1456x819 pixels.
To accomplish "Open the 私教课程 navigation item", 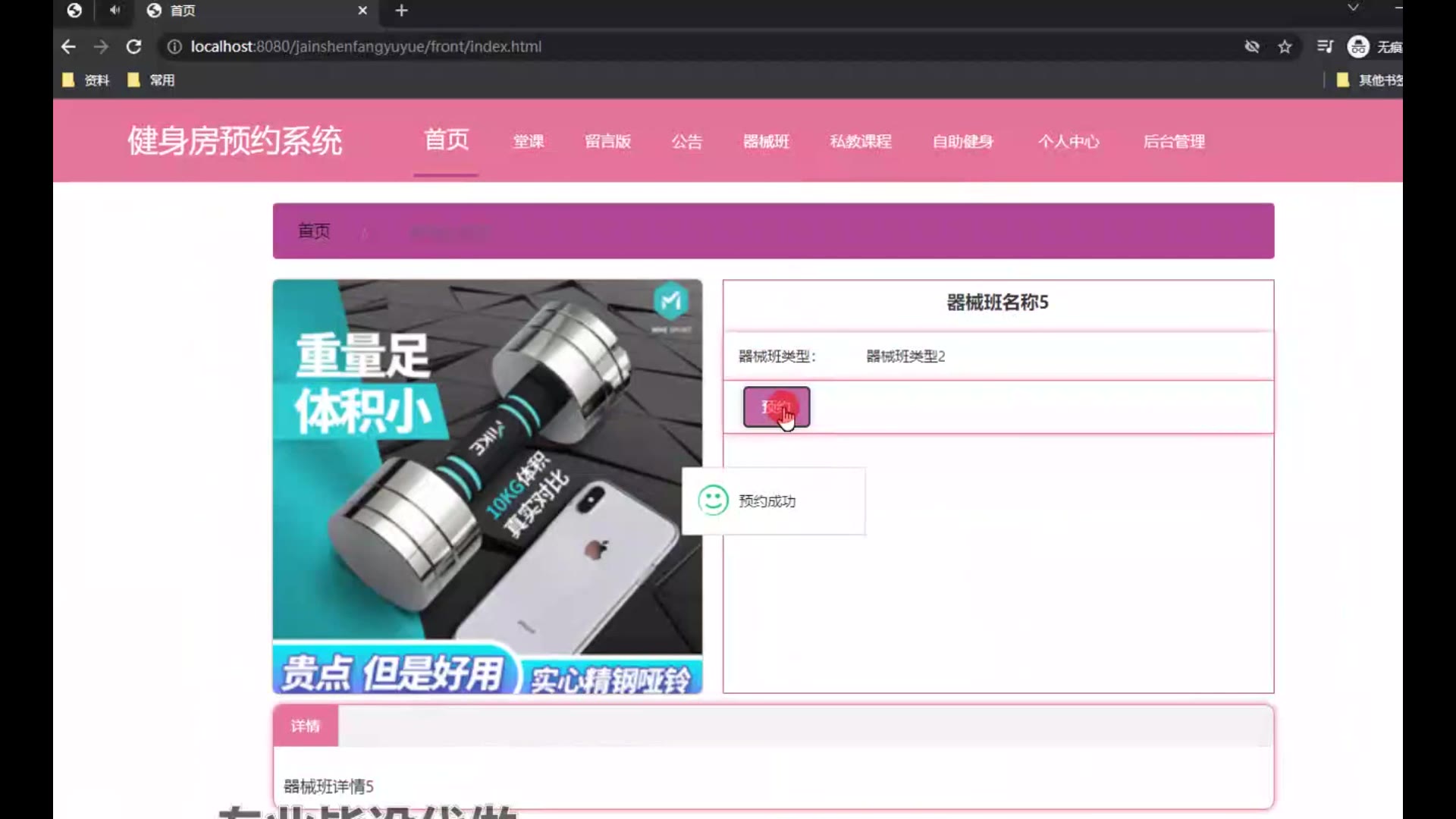I will pyautogui.click(x=861, y=142).
